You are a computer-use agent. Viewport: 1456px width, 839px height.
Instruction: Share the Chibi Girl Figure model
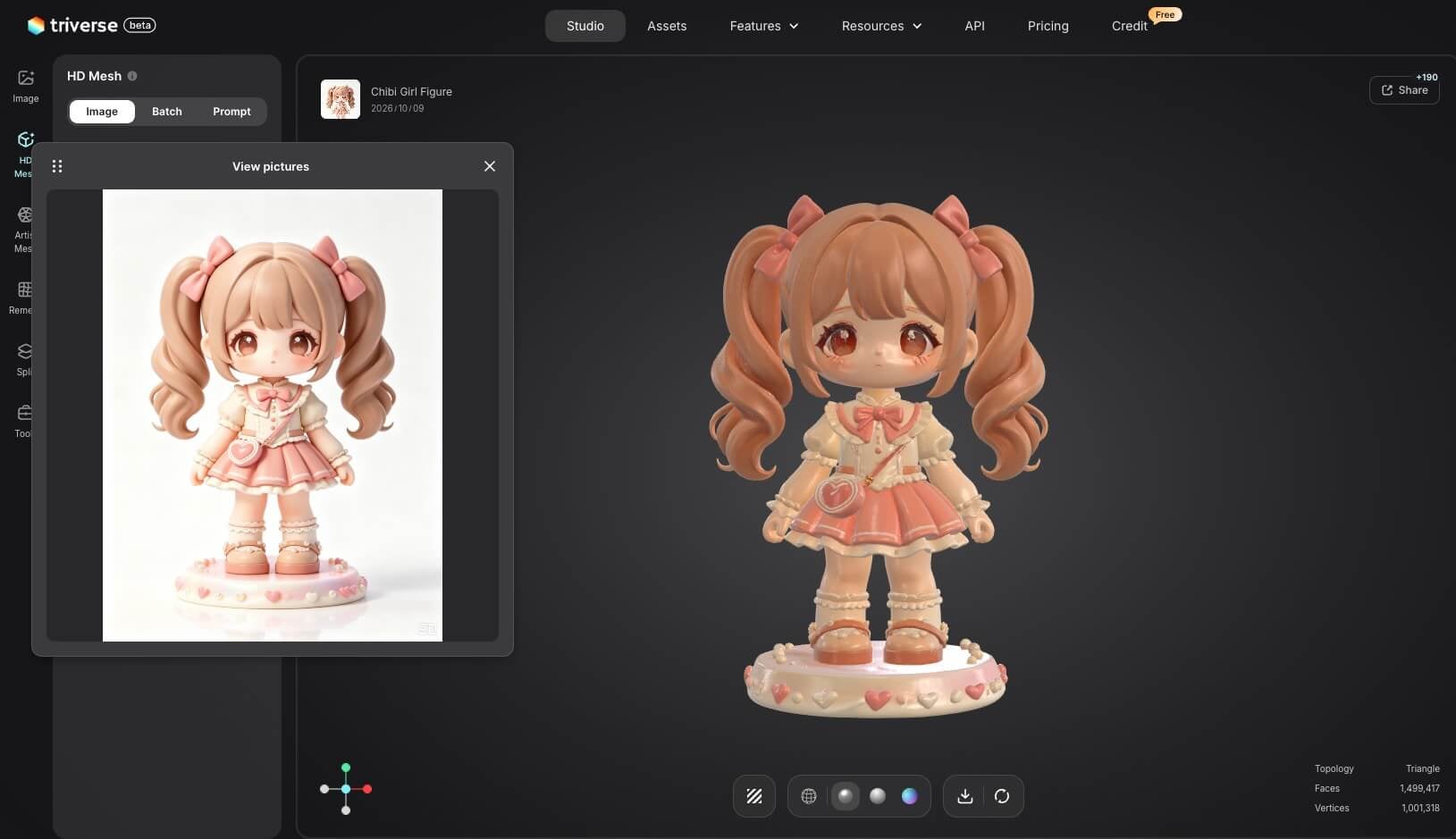[1404, 90]
